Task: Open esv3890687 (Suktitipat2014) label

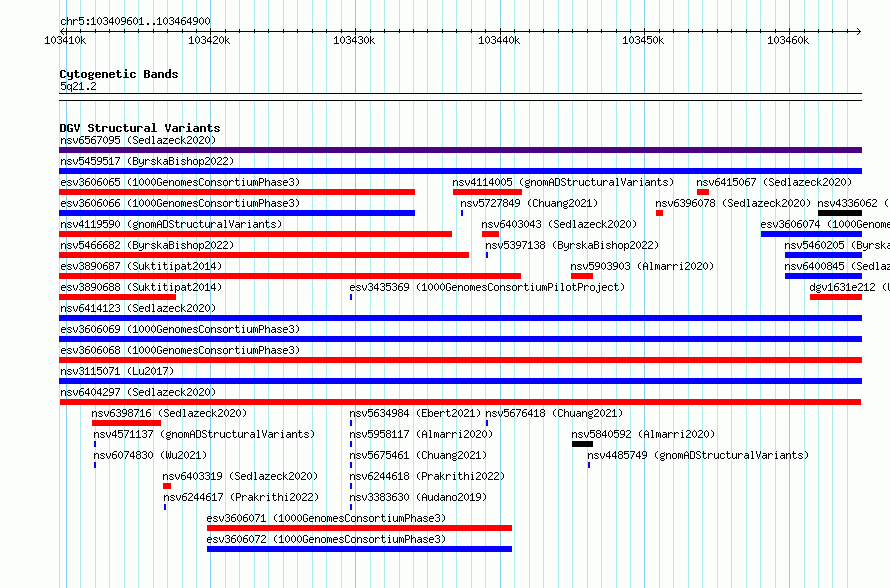Action: (x=141, y=266)
